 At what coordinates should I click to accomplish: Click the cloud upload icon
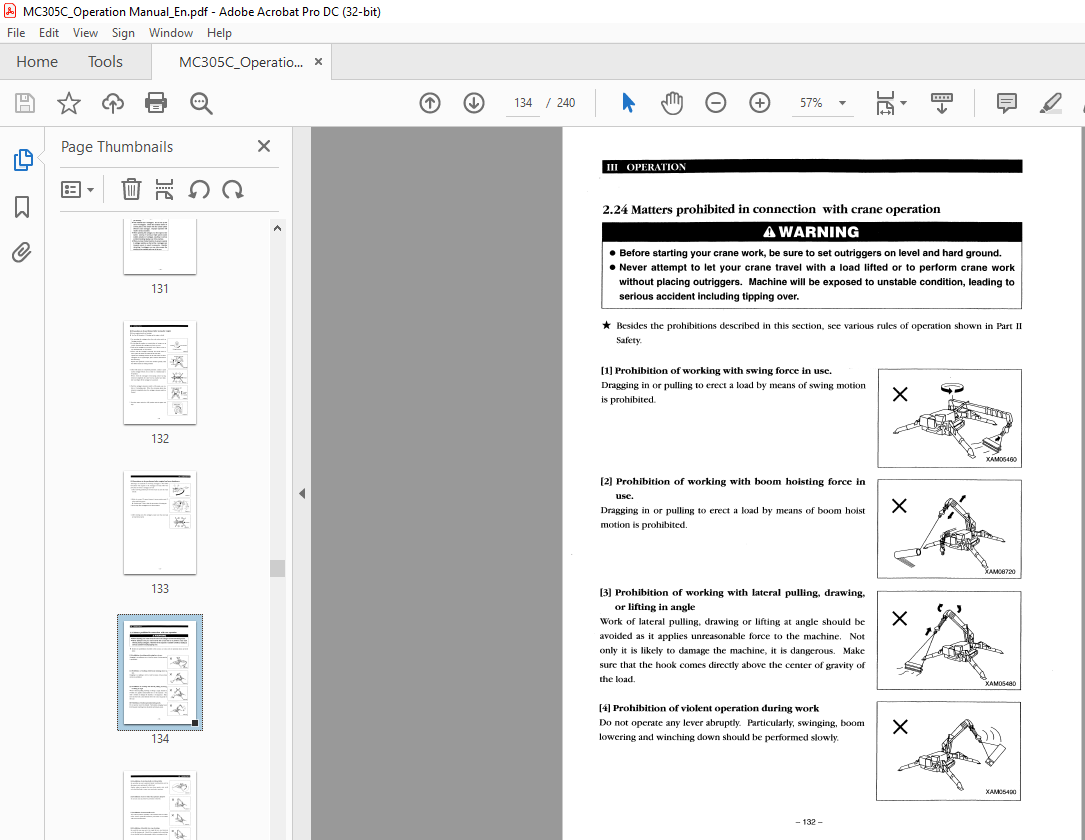[x=113, y=103]
